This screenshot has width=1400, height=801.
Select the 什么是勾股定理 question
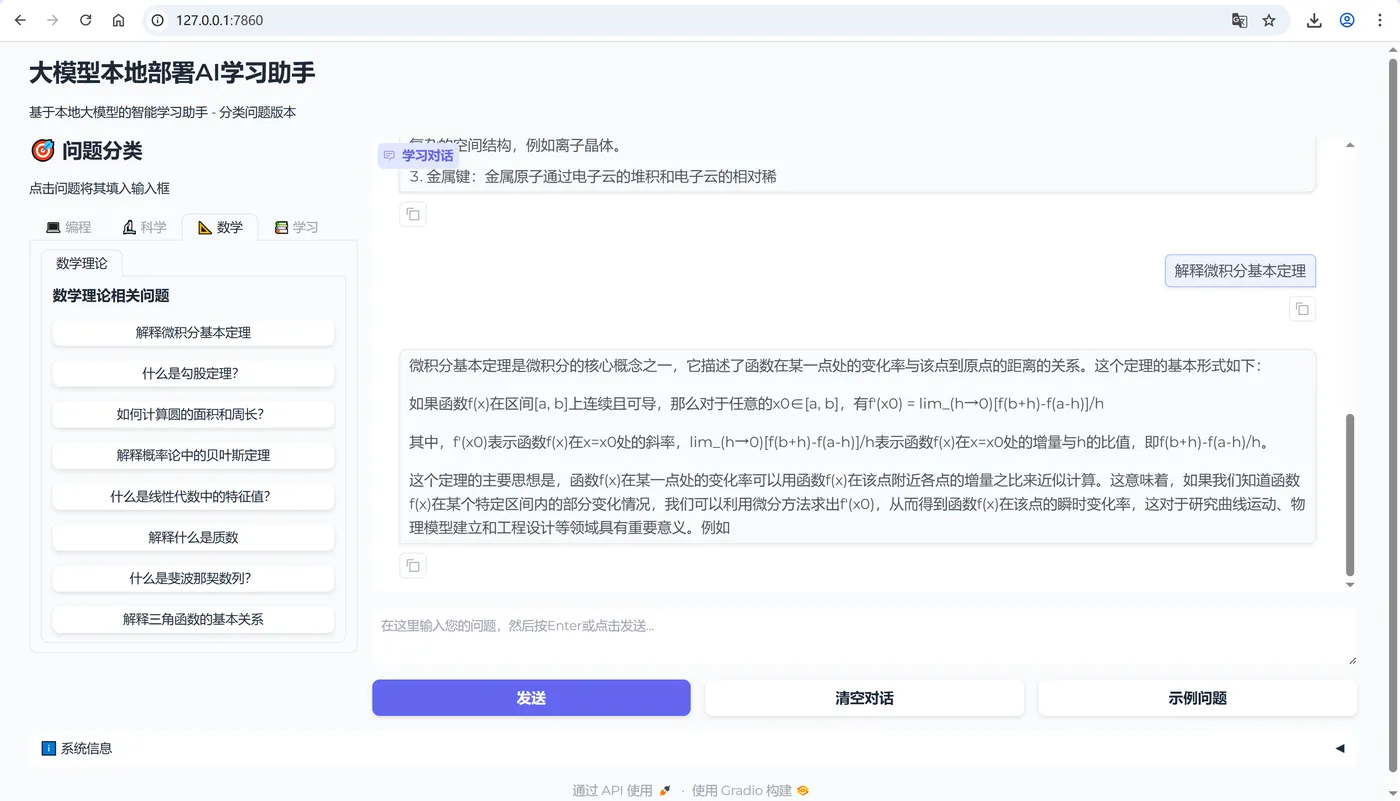193,373
